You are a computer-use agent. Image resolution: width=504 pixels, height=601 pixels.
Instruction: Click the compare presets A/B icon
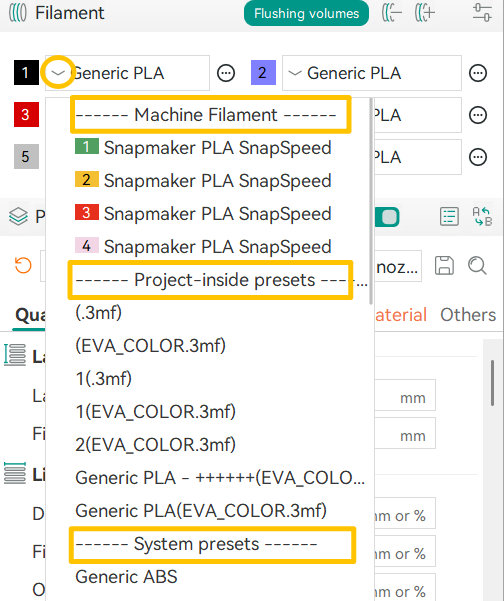482,217
